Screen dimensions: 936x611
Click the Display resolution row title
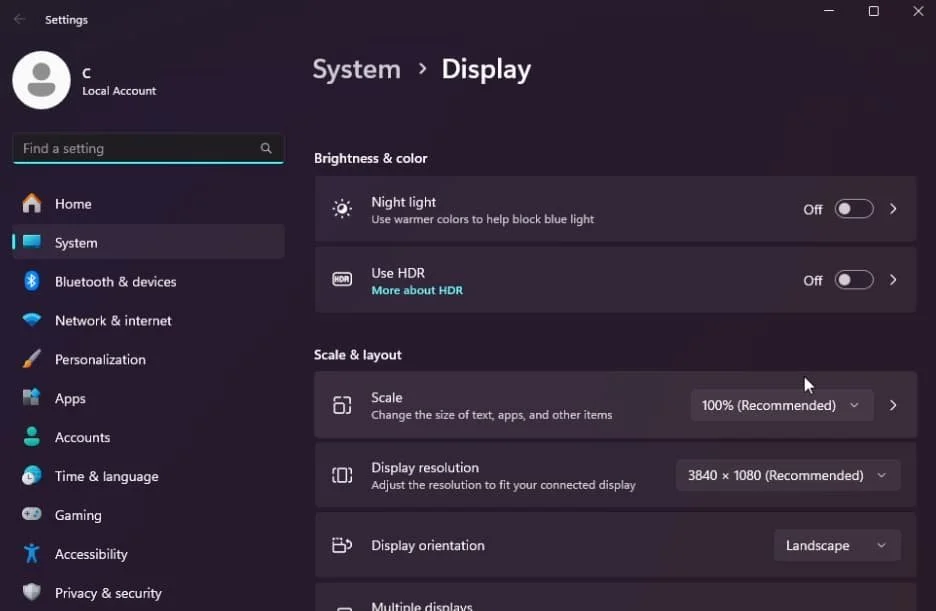tap(425, 468)
